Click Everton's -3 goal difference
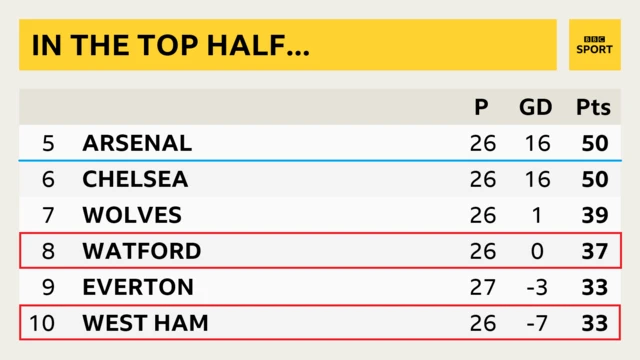 pyautogui.click(x=538, y=287)
